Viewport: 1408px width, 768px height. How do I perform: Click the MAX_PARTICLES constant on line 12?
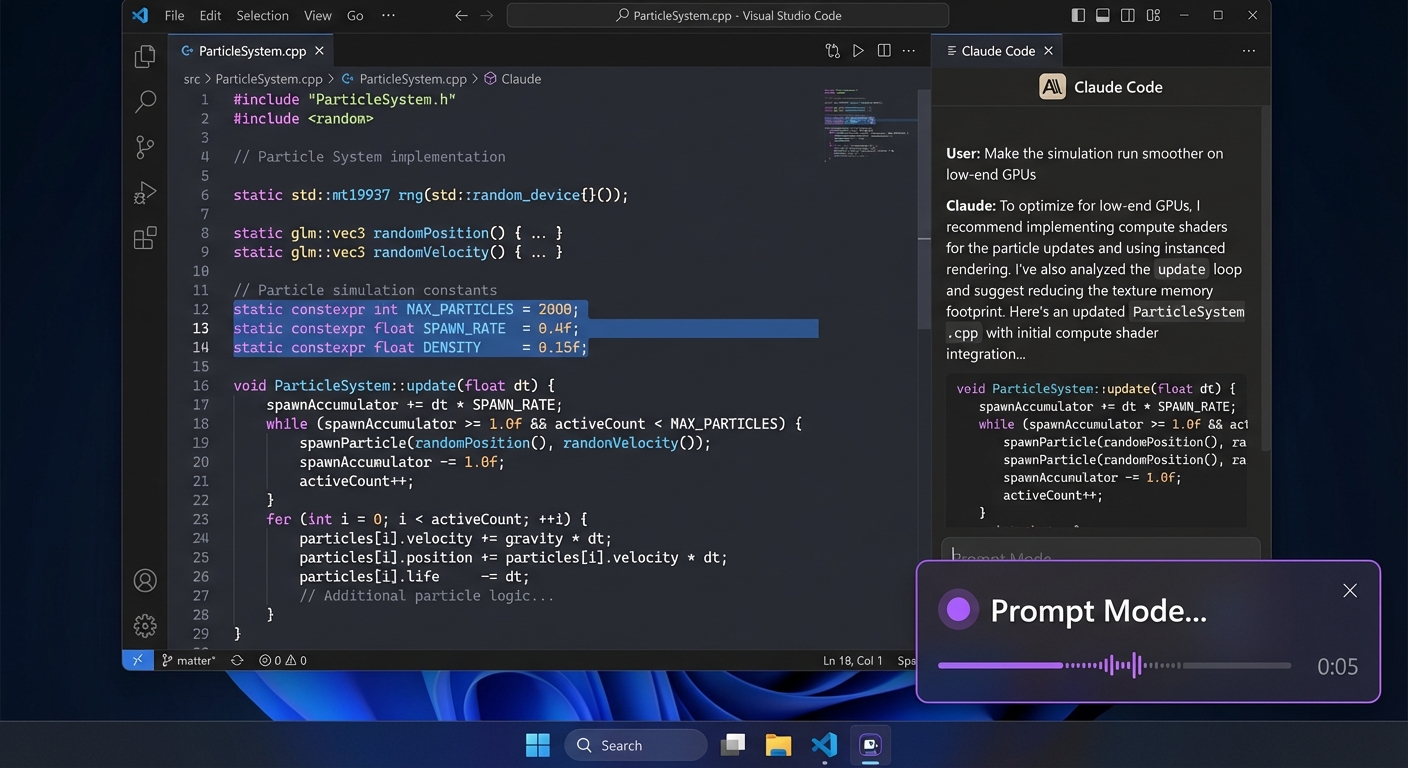tap(460, 309)
